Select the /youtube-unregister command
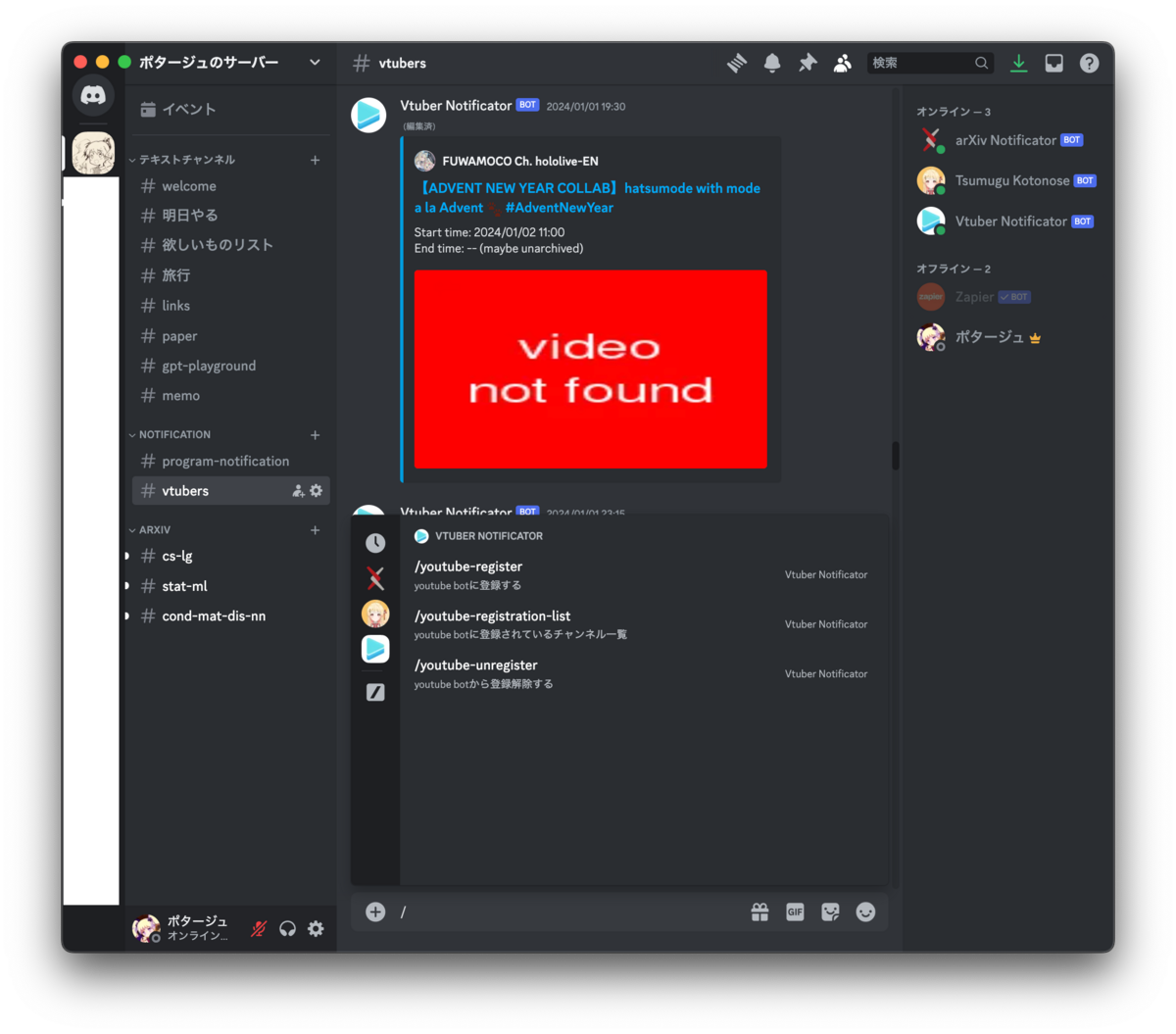The image size is (1176, 1034). (476, 665)
